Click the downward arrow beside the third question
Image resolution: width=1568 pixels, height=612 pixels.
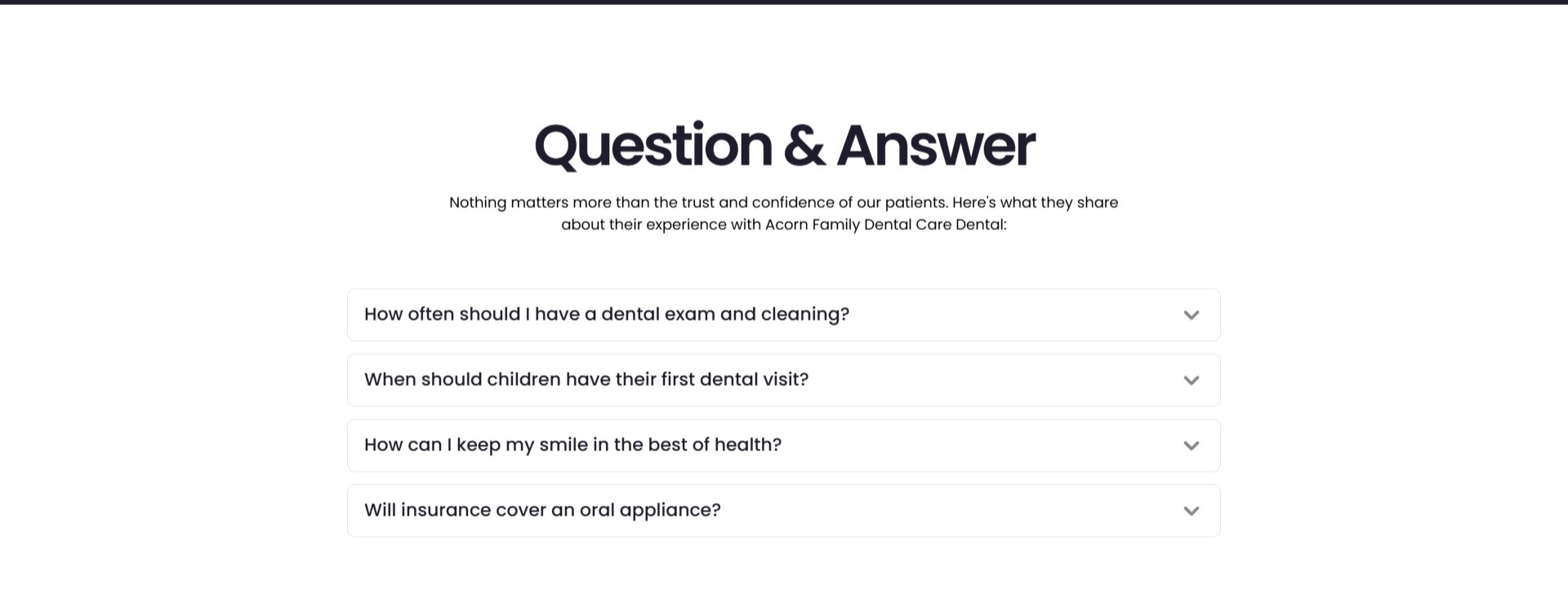(1191, 445)
